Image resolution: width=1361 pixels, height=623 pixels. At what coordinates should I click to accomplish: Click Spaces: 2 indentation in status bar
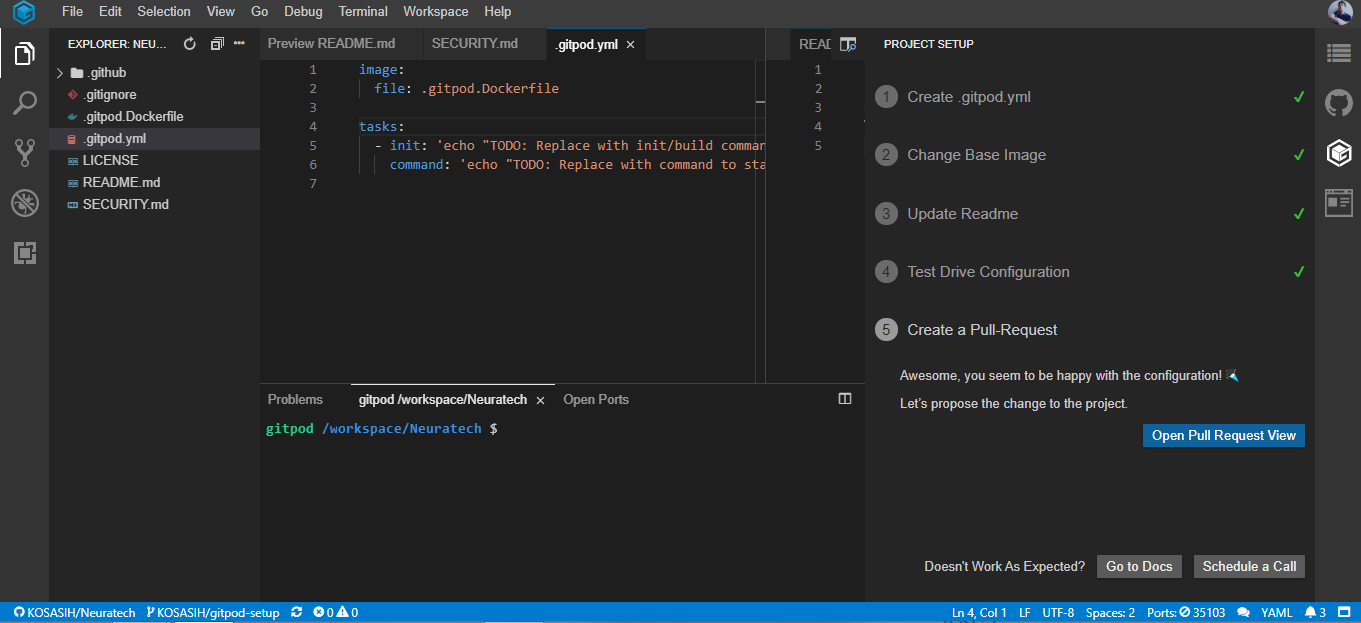point(1110,612)
